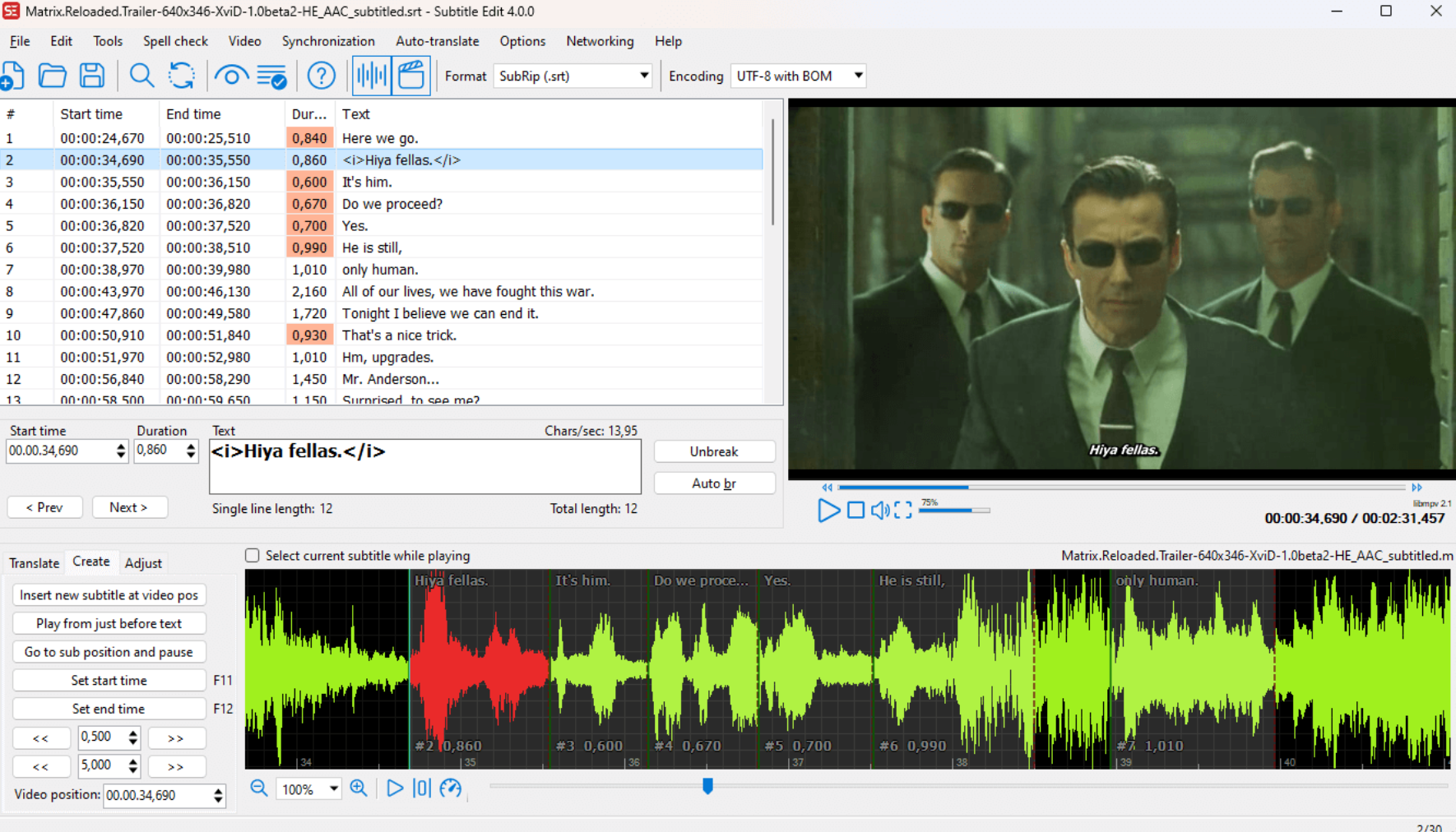Run spell check from the toolbar
Image resolution: width=1456 pixels, height=832 pixels.
(x=272, y=75)
